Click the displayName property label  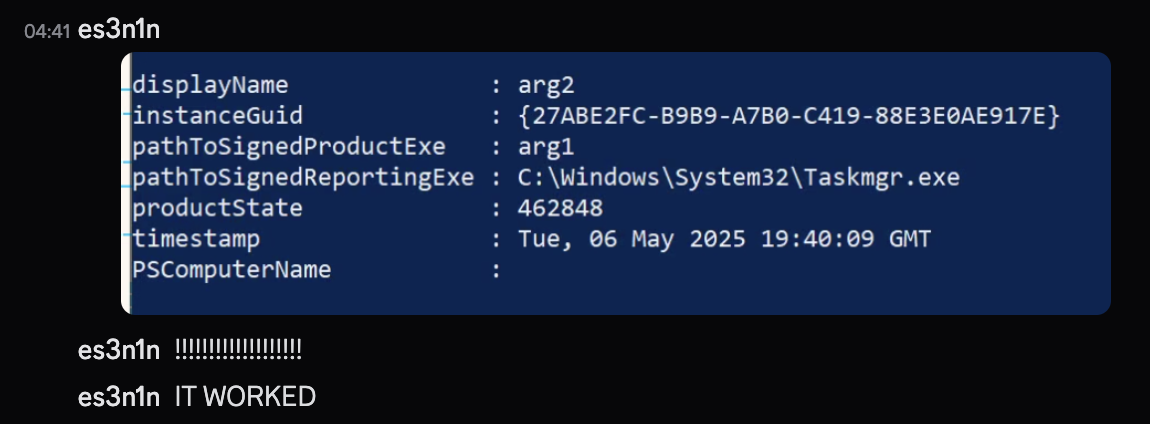click(210, 85)
